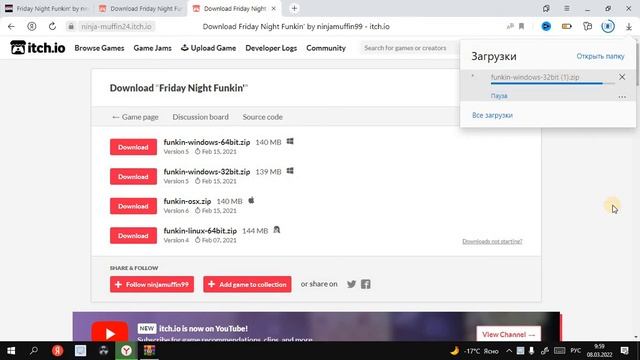Image resolution: width=640 pixels, height=360 pixels.
Task: Open the Windows Start menu
Action: pos(11,351)
